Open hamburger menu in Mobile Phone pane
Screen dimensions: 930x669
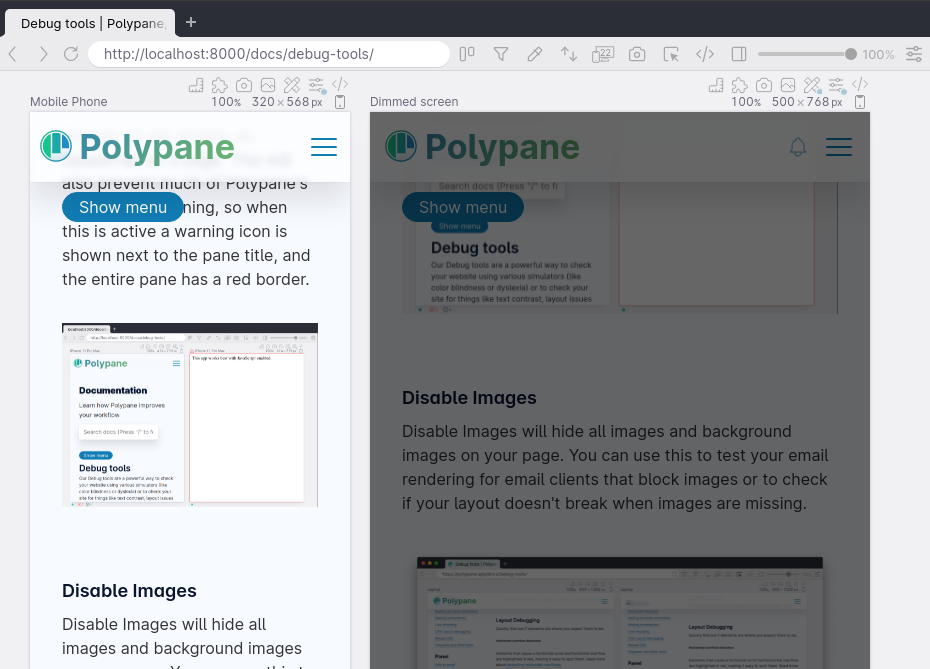point(324,146)
